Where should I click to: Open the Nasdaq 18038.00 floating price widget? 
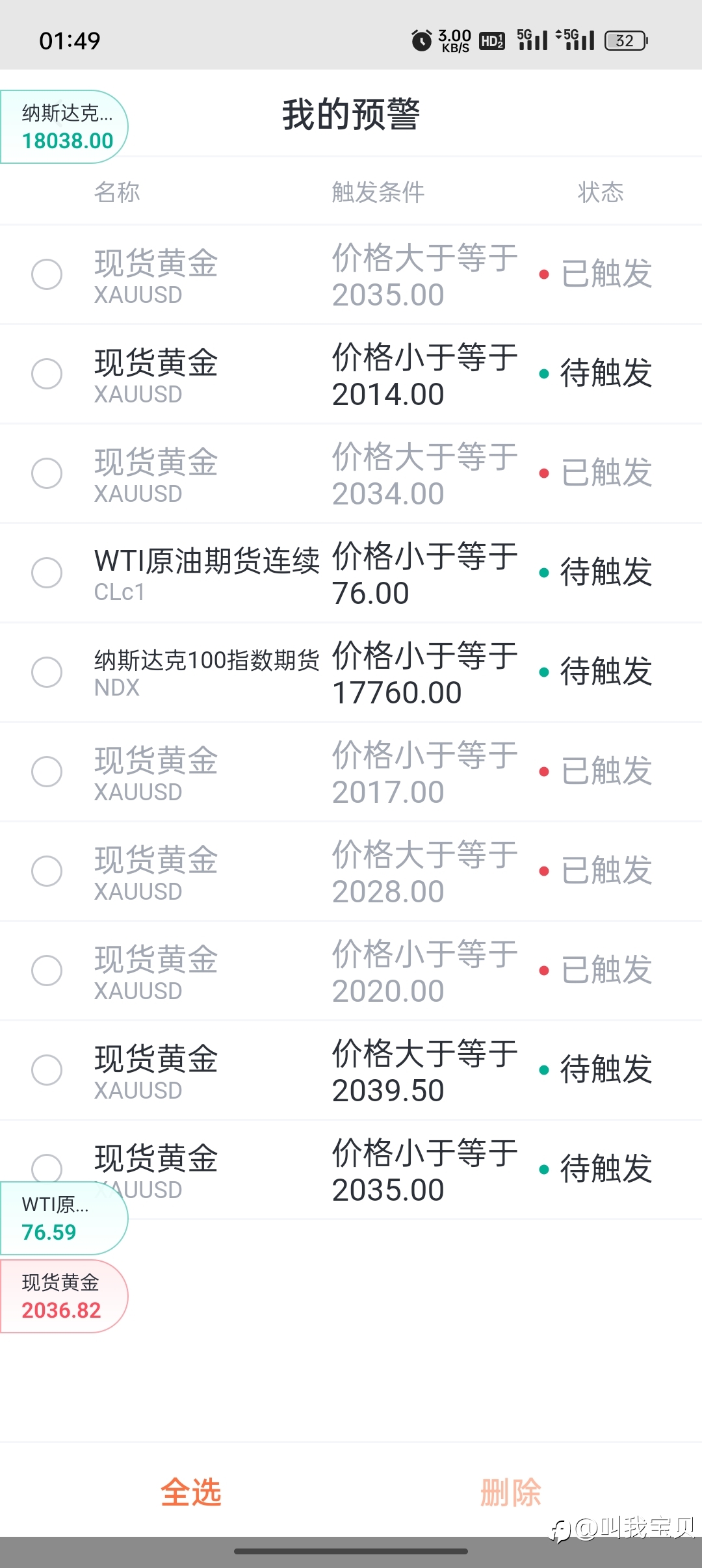tap(64, 127)
